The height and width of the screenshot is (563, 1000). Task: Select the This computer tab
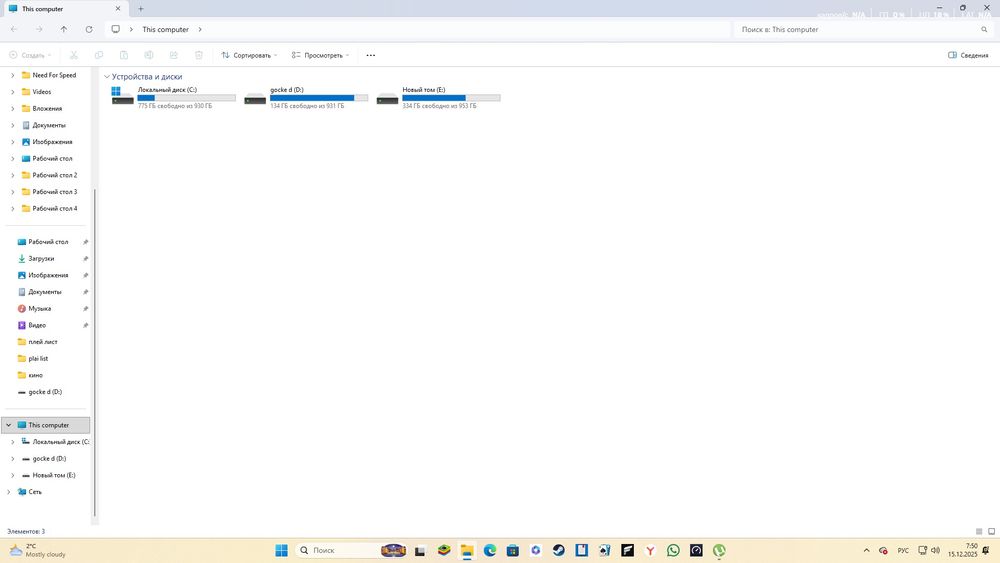[66, 9]
